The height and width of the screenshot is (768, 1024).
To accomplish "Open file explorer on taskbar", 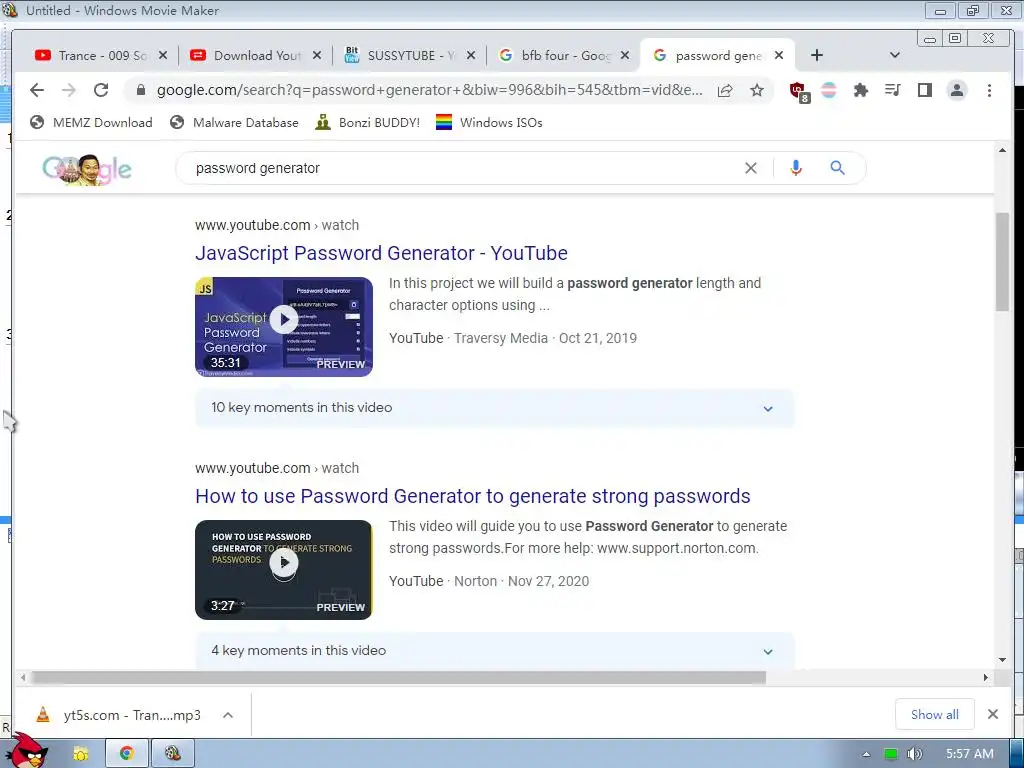I will point(80,754).
